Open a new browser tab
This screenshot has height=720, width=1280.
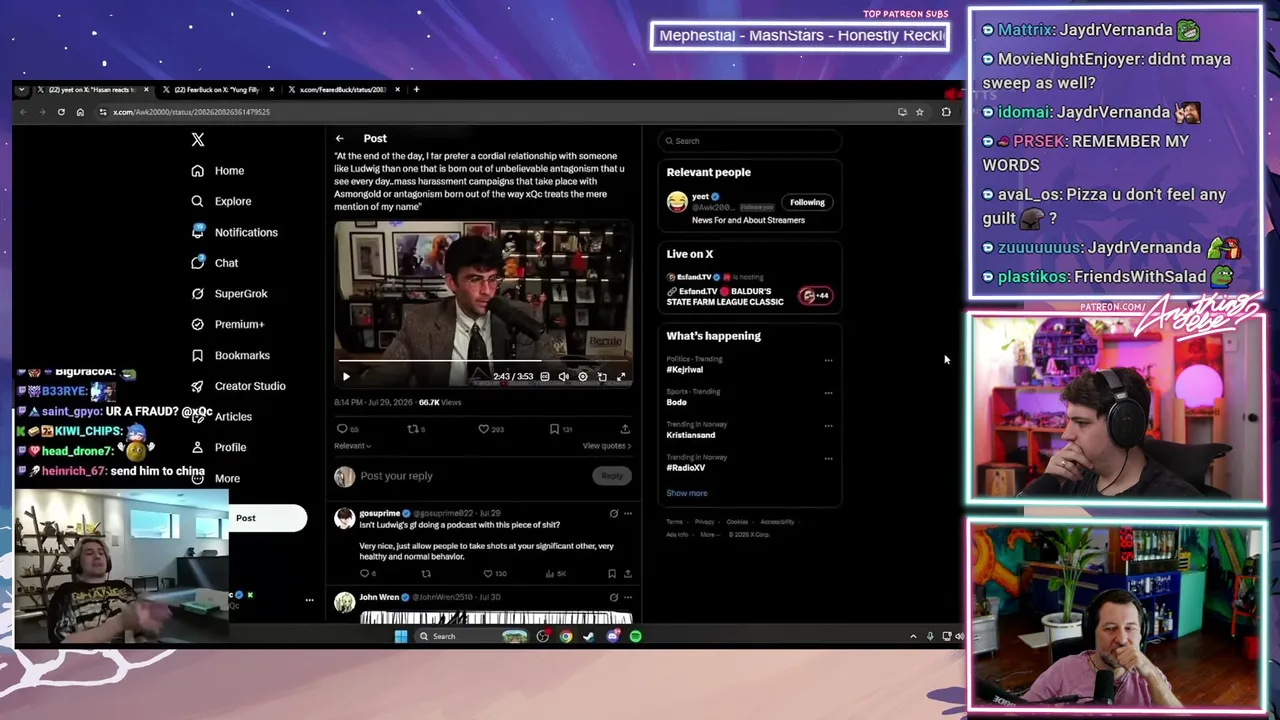[416, 90]
